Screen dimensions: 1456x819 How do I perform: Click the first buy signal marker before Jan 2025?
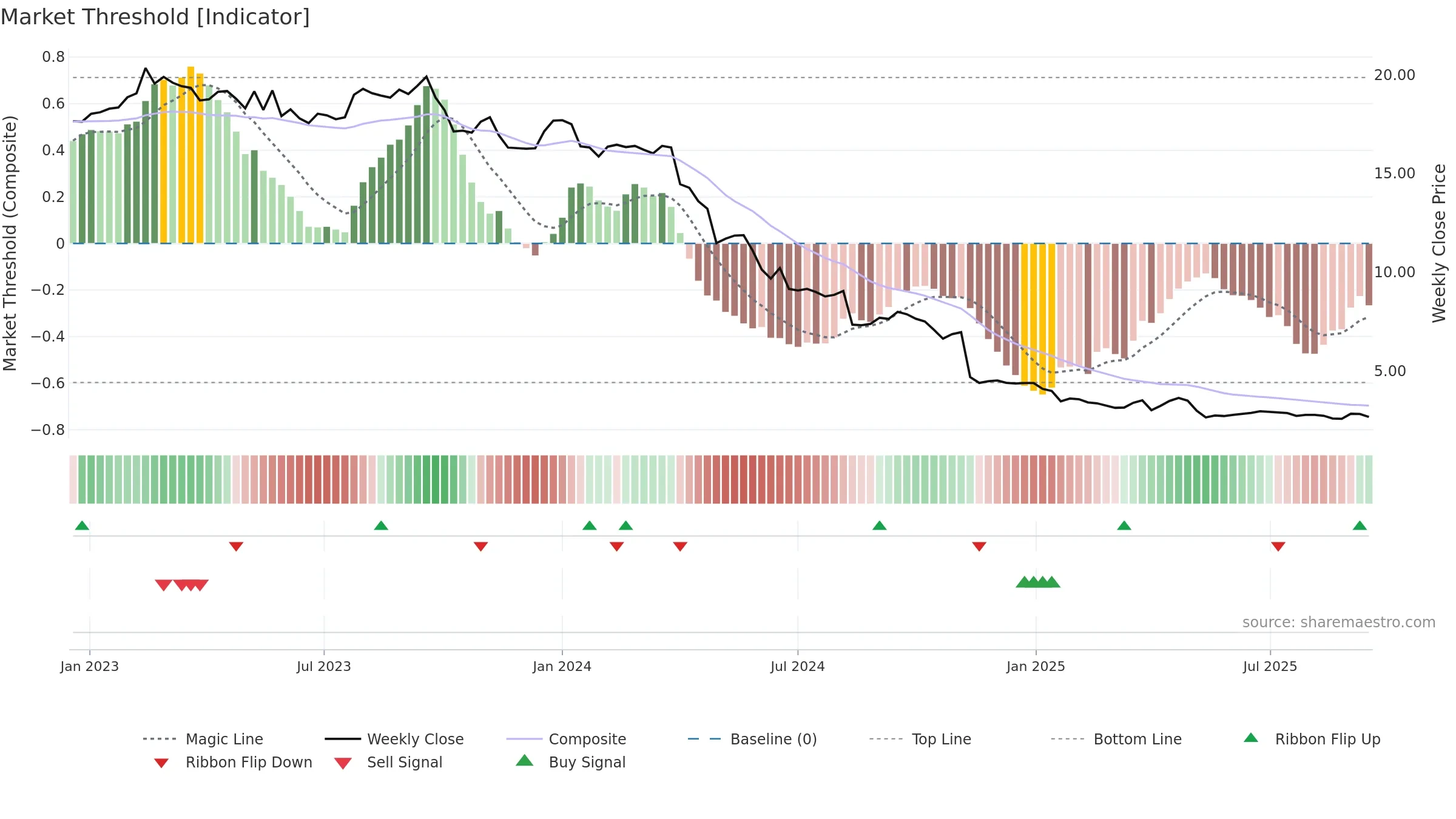coord(1024,582)
